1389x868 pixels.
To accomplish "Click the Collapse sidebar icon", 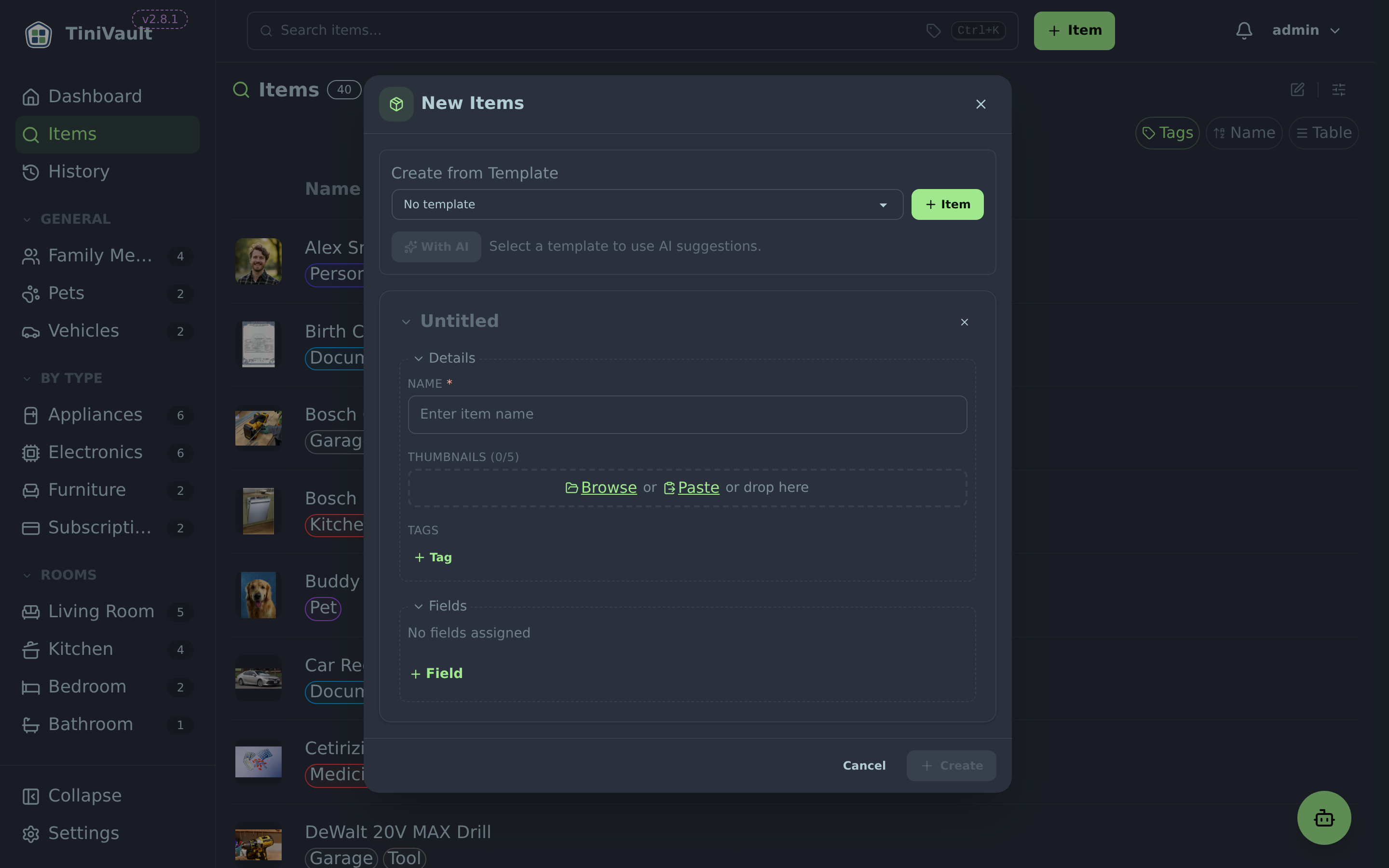I will tap(30, 796).
